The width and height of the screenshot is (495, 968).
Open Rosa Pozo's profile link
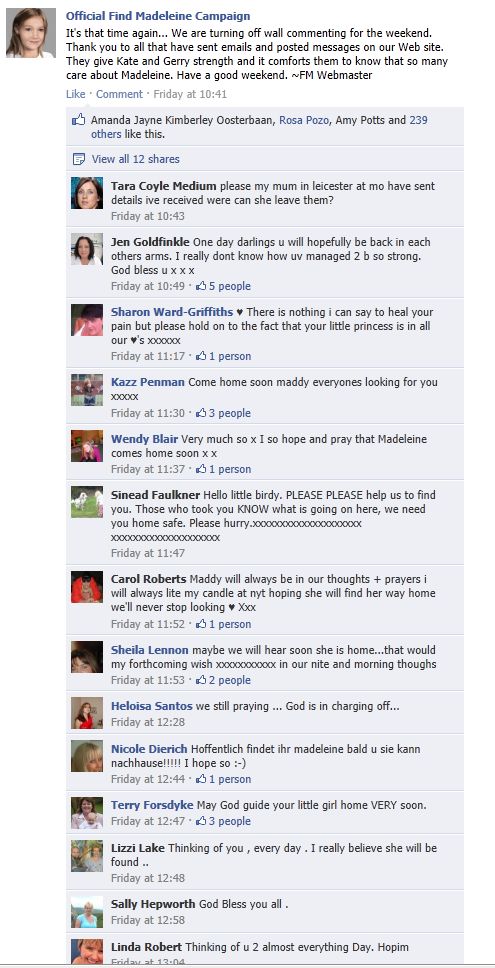[304, 120]
